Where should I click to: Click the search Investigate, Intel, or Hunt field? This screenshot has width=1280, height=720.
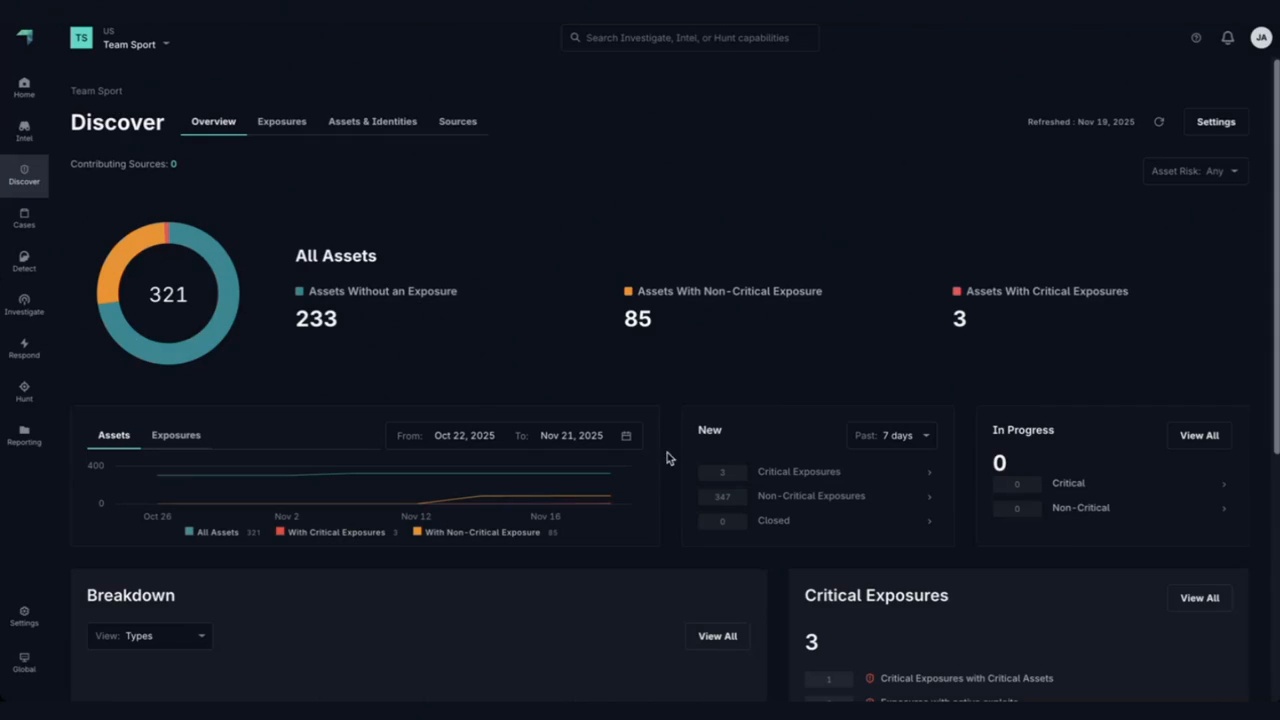coord(690,38)
